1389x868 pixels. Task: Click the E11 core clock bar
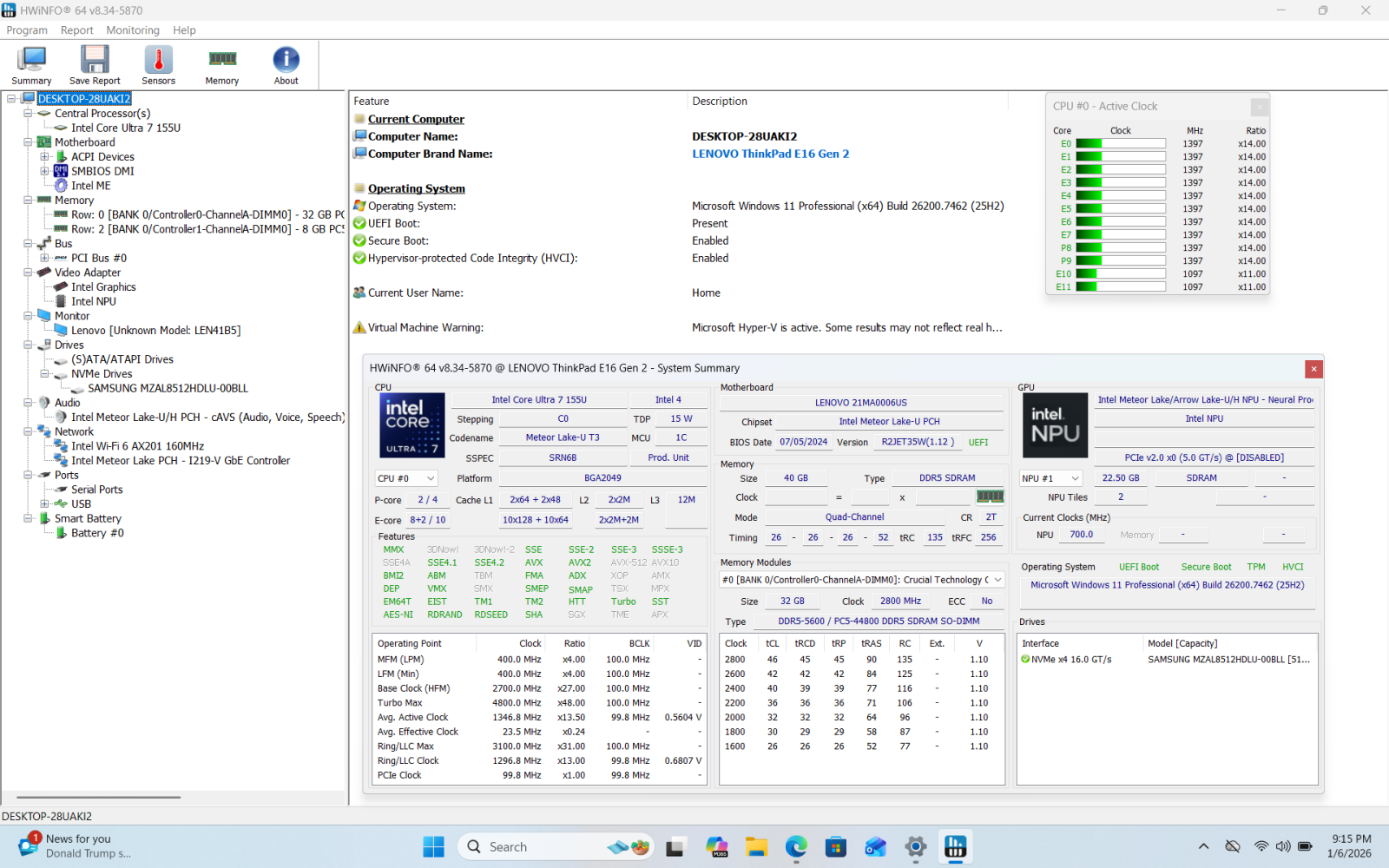[x=1121, y=287]
